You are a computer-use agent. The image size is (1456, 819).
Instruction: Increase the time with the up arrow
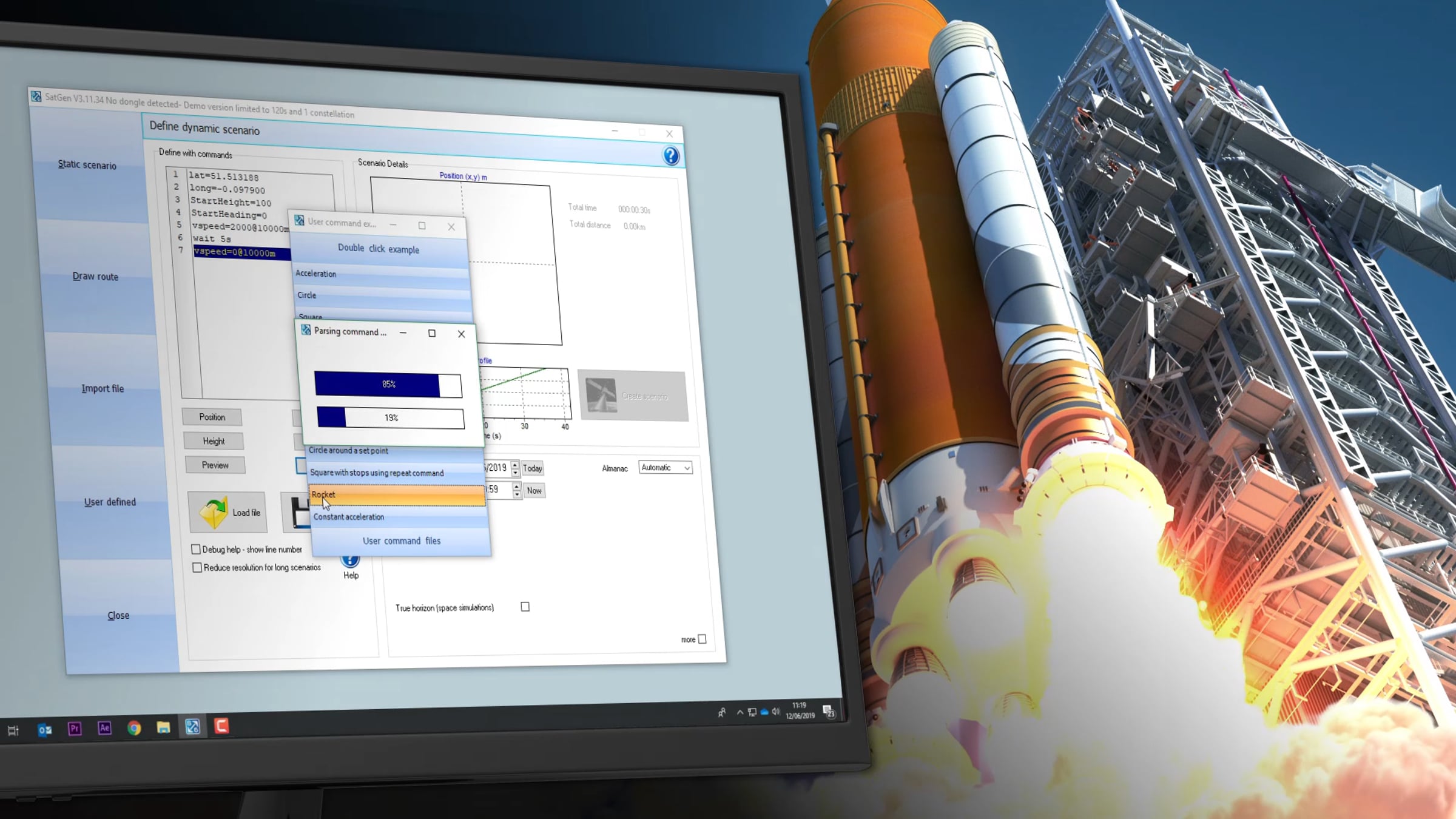516,487
